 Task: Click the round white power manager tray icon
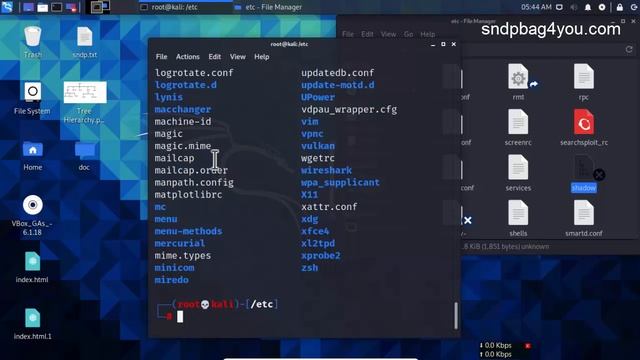(x=602, y=7)
